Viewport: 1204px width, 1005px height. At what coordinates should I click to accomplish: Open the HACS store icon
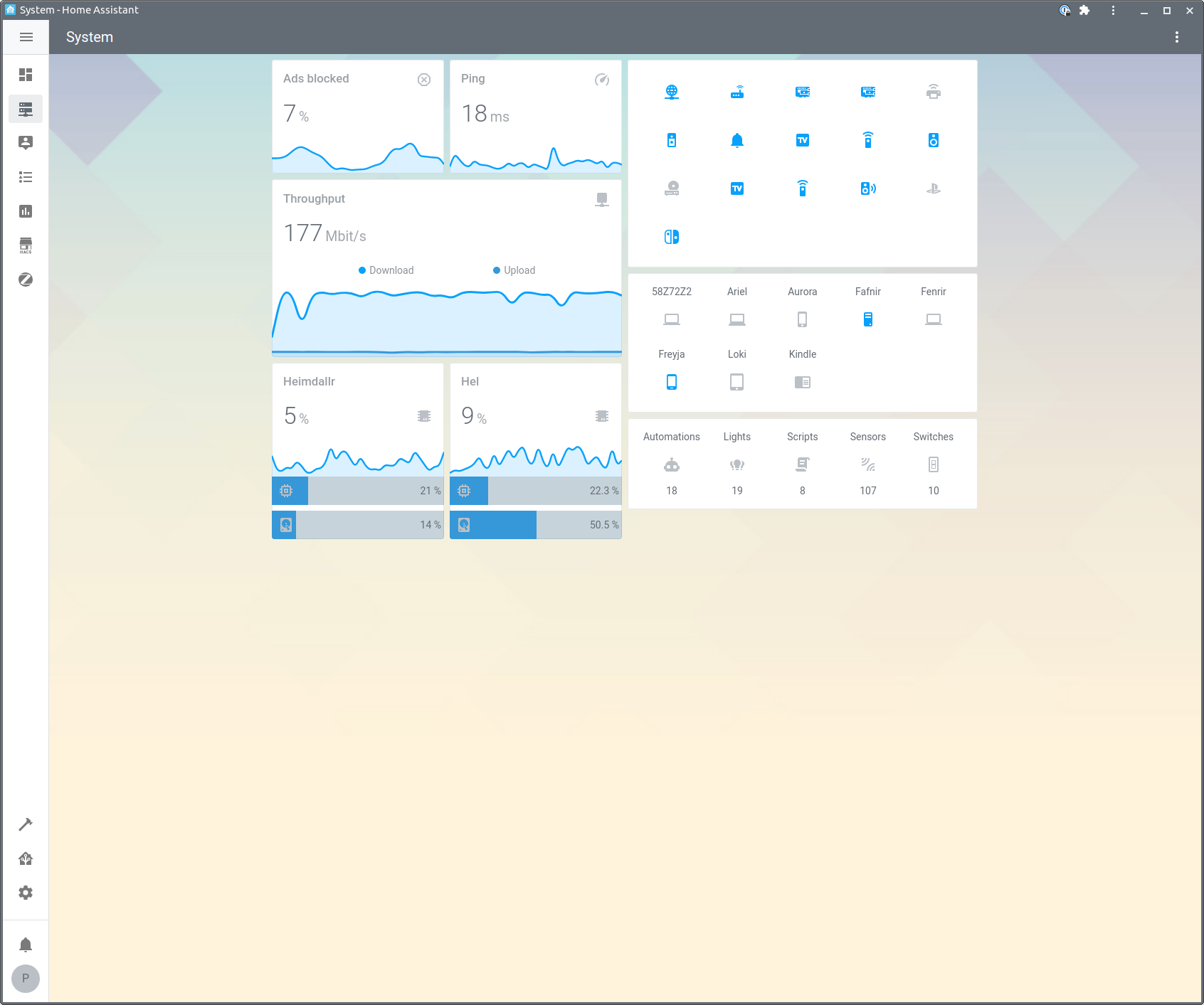(x=26, y=245)
